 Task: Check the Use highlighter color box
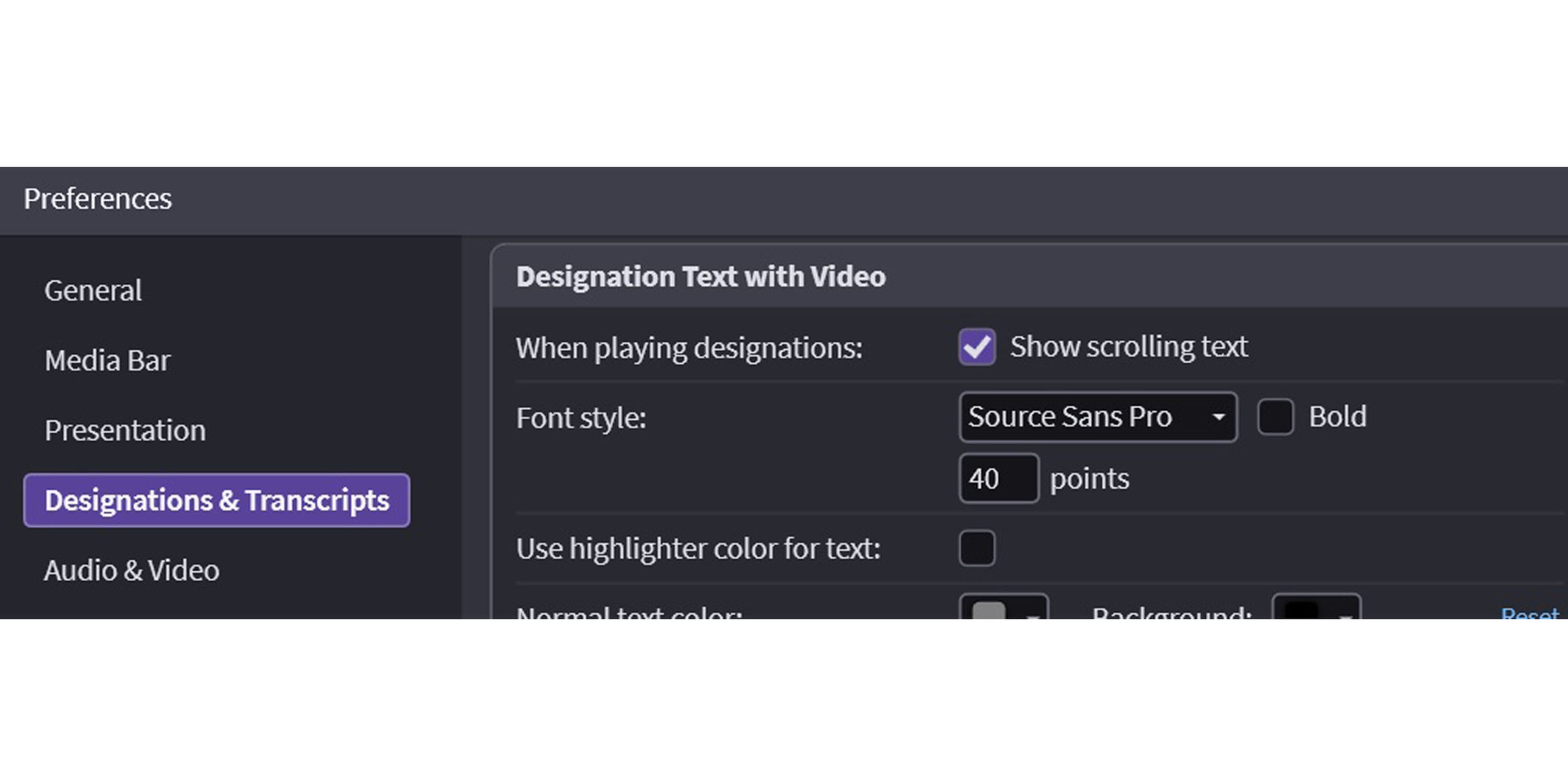click(x=977, y=548)
